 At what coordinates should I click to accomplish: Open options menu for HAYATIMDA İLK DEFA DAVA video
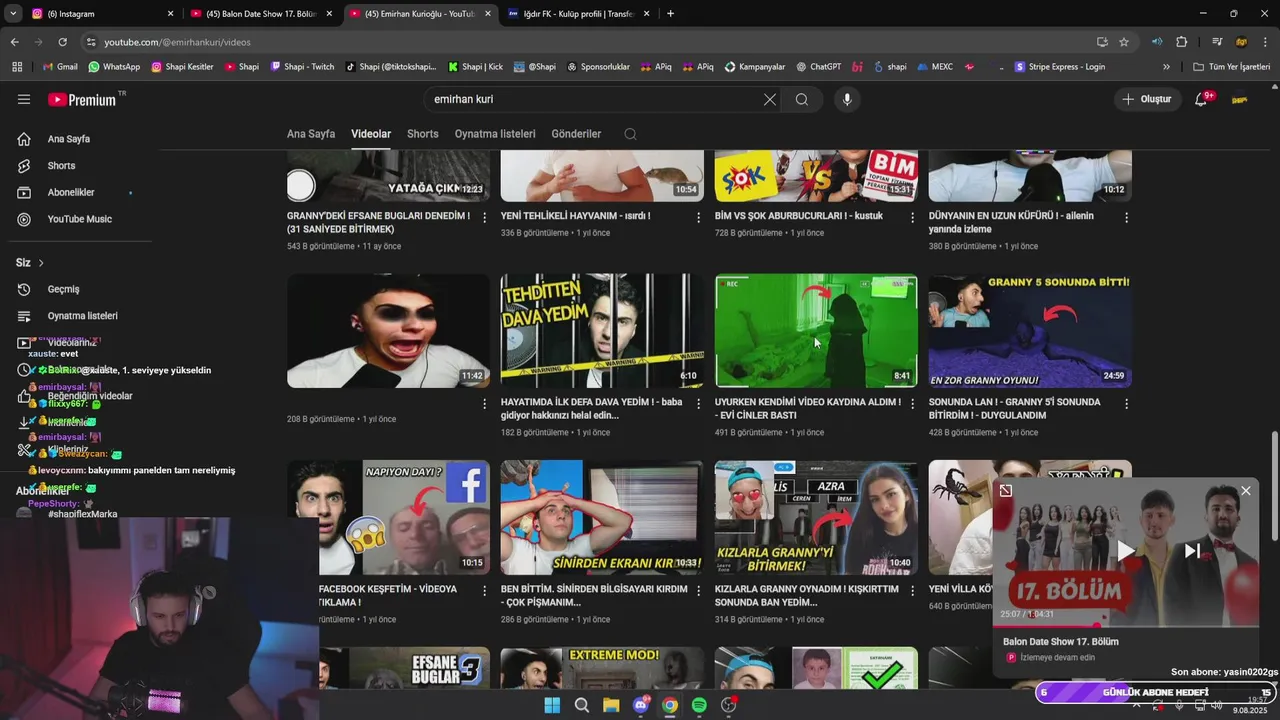[x=698, y=404]
